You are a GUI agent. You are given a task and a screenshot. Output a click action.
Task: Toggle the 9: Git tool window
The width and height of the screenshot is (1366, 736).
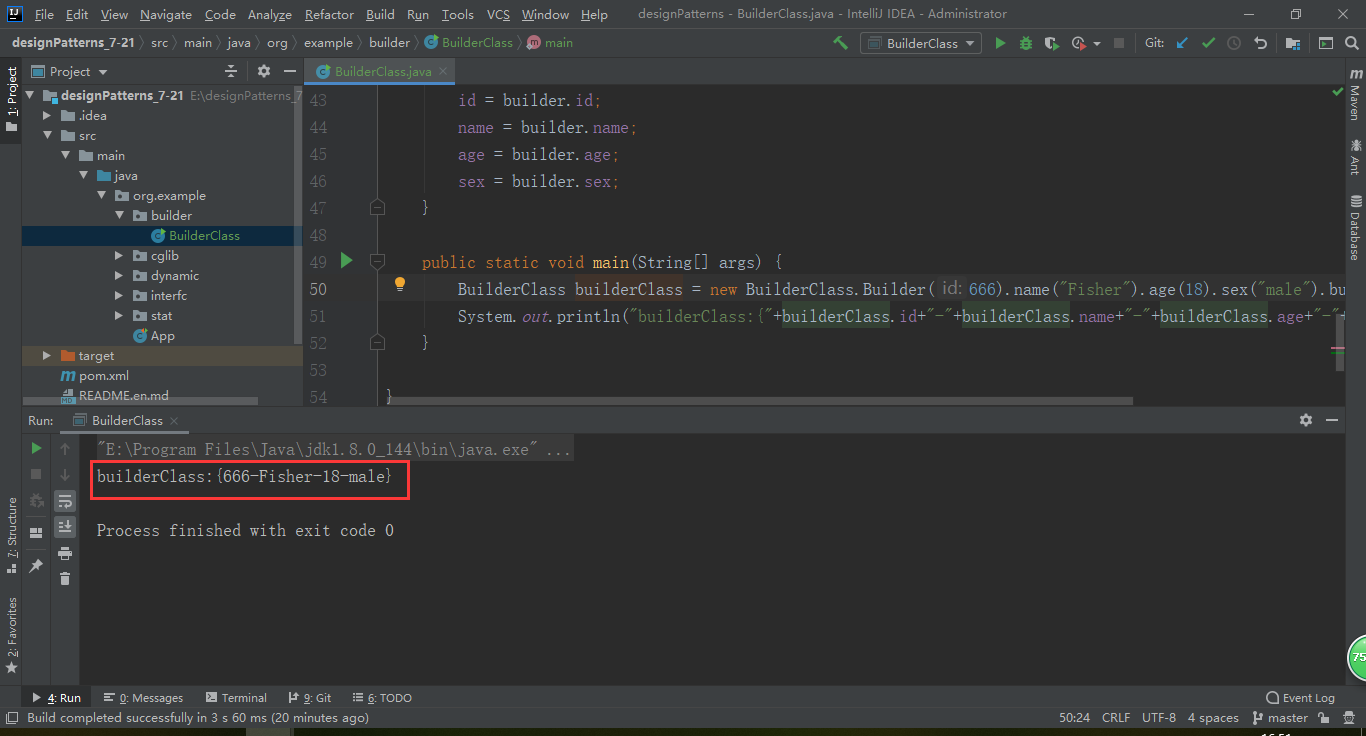click(310, 698)
